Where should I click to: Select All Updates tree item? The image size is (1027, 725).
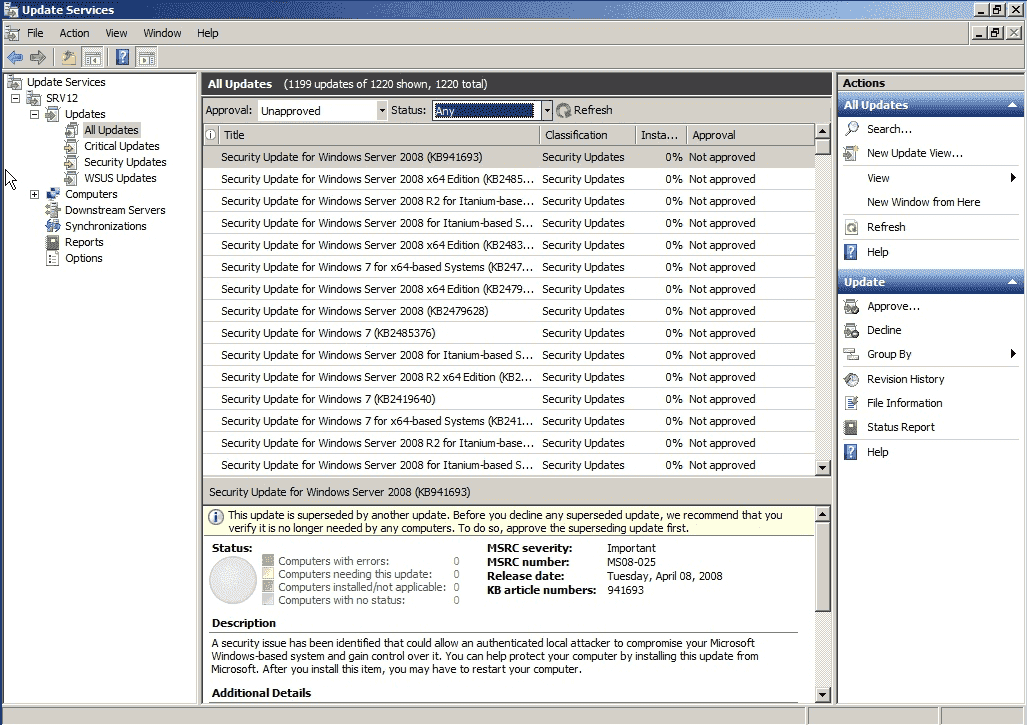click(111, 130)
